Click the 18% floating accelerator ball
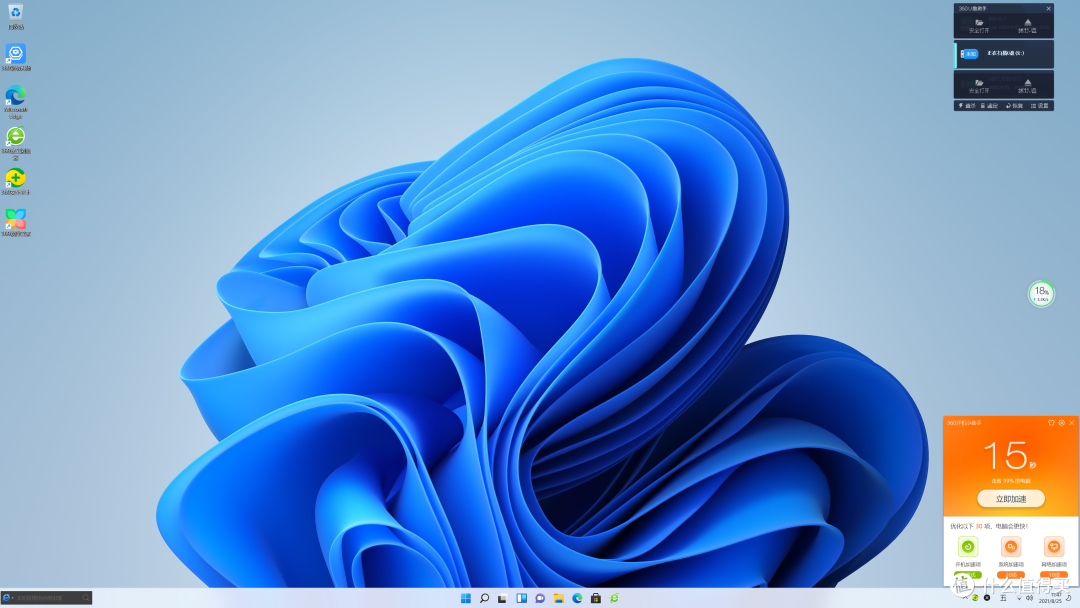Viewport: 1080px width, 608px height. tap(1041, 294)
